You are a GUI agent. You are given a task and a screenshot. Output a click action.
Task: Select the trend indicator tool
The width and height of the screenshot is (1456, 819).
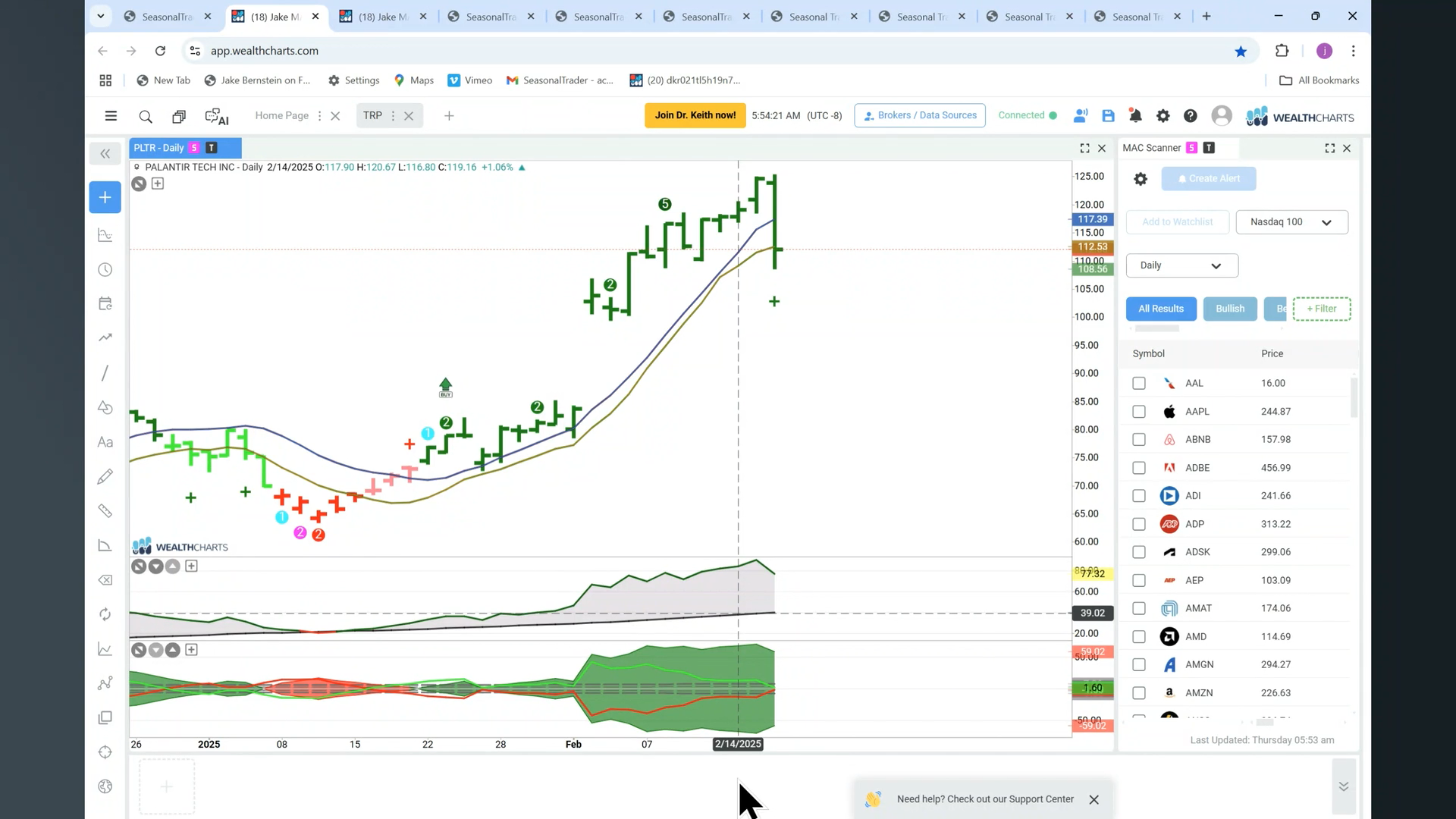[x=105, y=337]
